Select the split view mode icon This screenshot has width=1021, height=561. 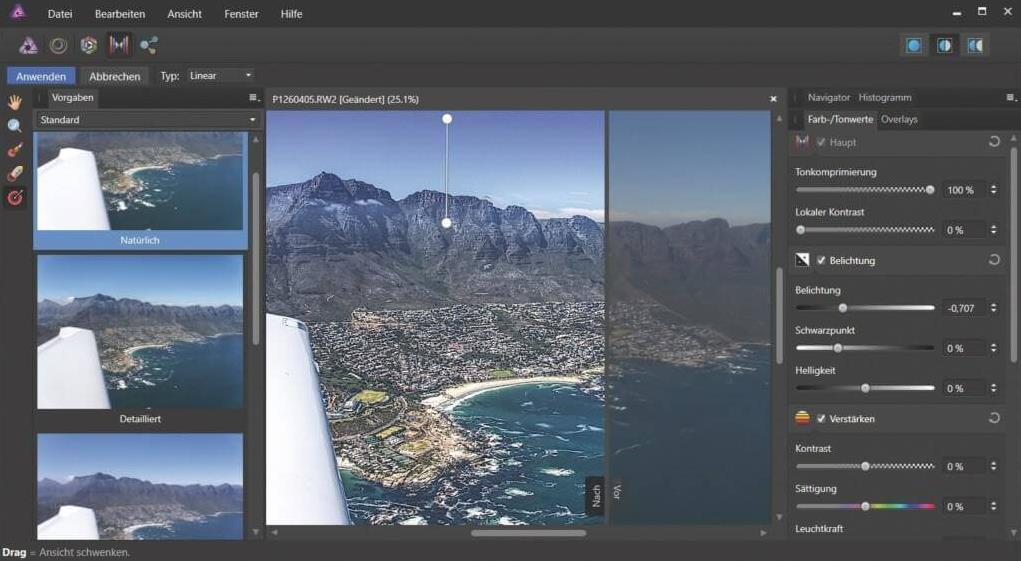point(944,46)
